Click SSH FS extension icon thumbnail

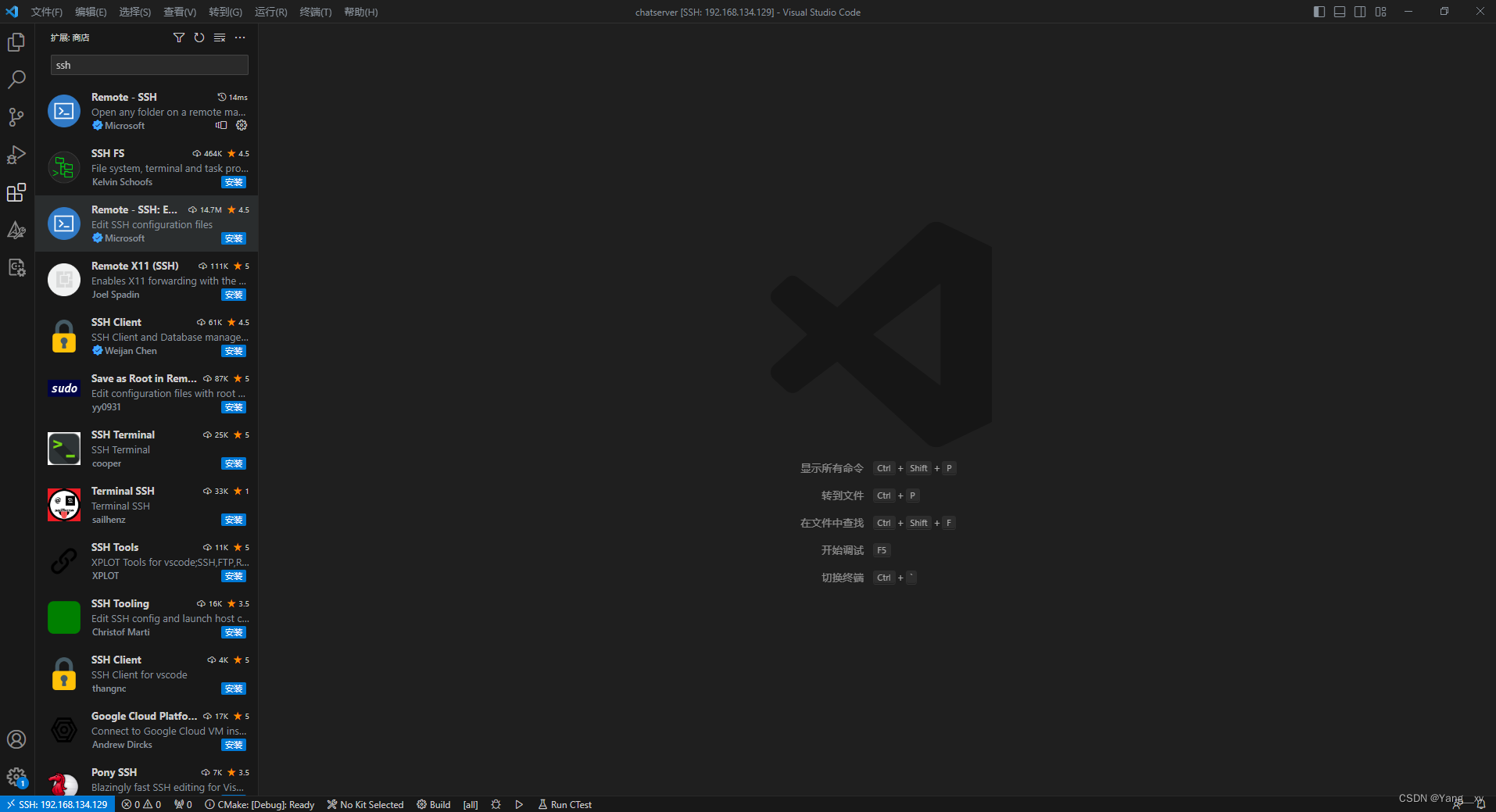coord(64,167)
